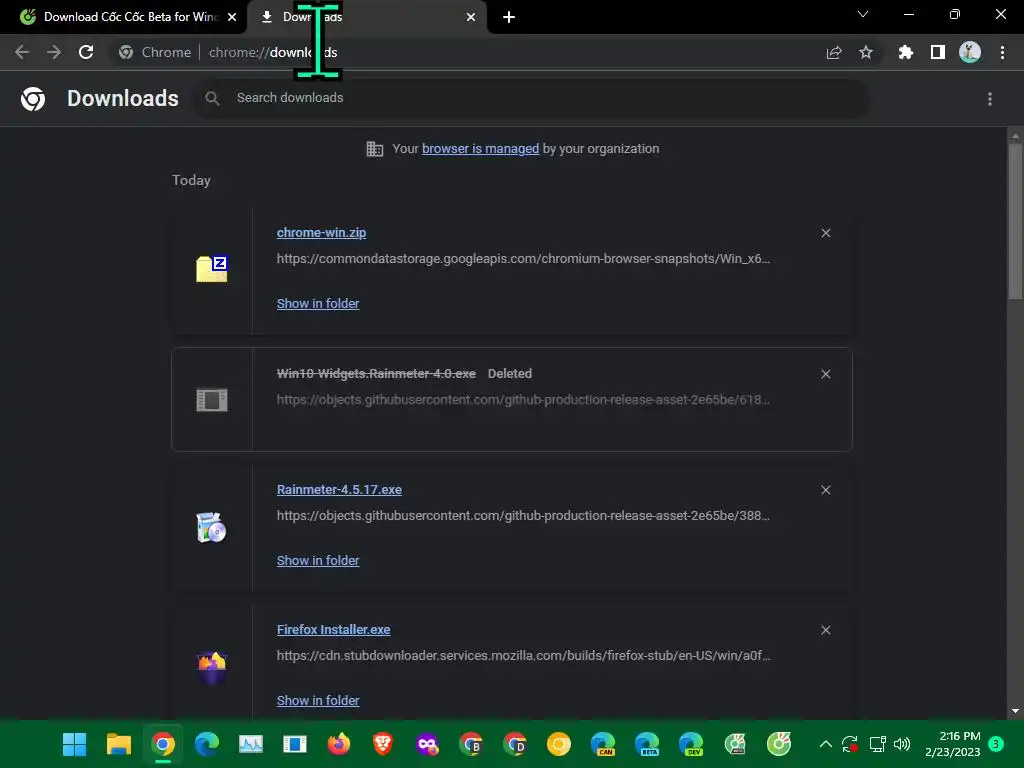Open Chrome Canary from the taskbar

pos(559,744)
